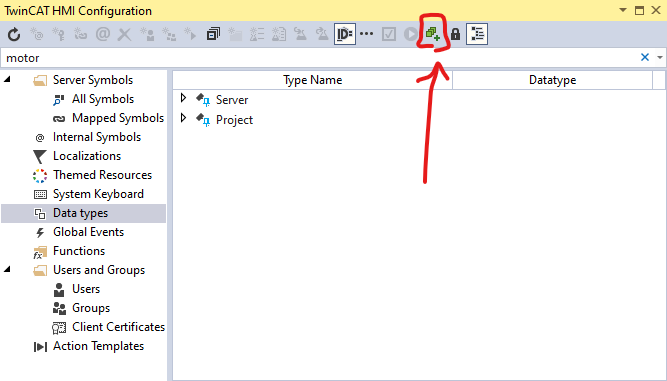Open Client Certificates entry
Viewport: 667px width, 381px height.
[x=118, y=327]
